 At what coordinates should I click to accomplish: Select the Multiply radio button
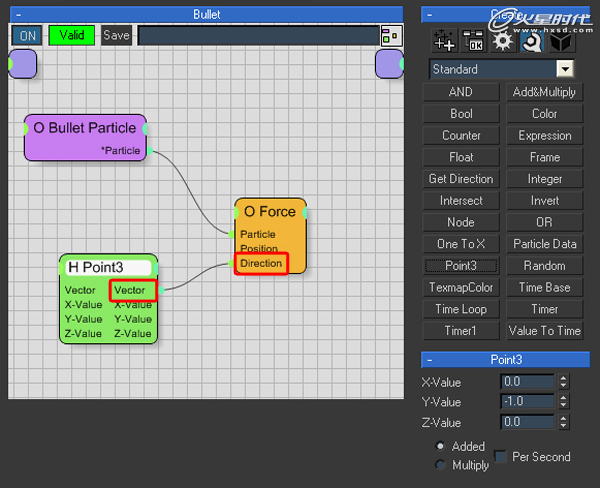(440, 465)
